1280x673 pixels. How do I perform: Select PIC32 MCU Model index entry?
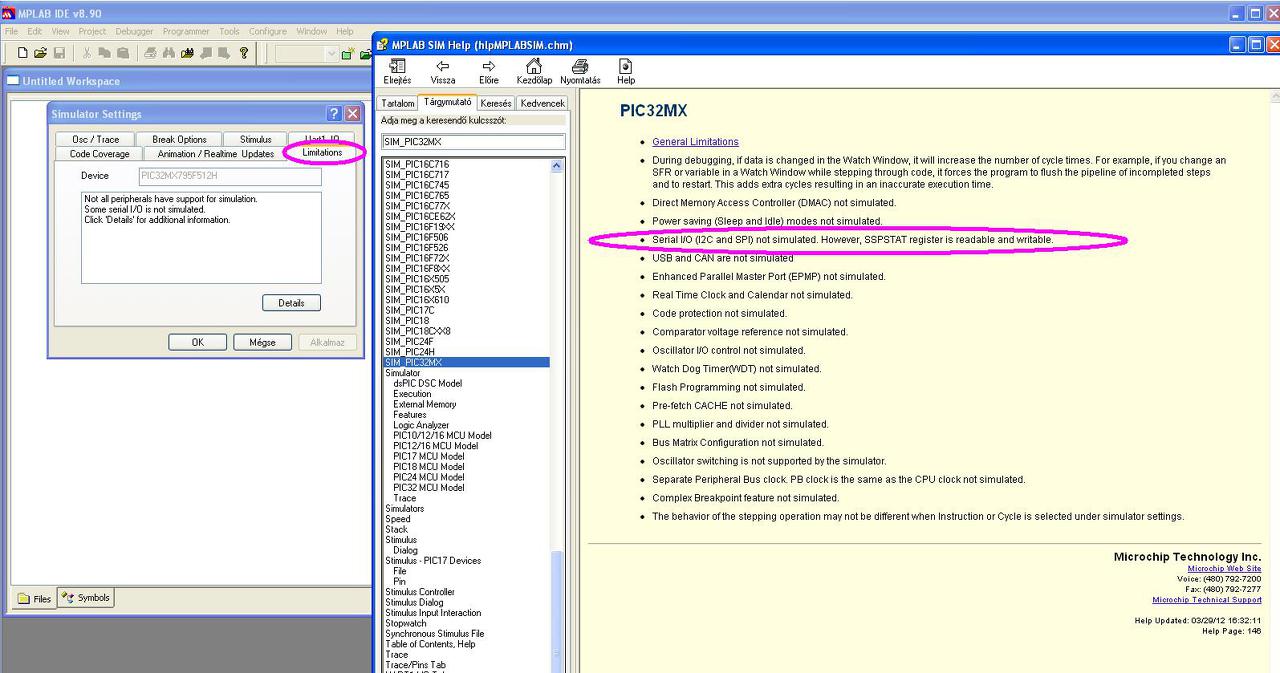(x=429, y=488)
